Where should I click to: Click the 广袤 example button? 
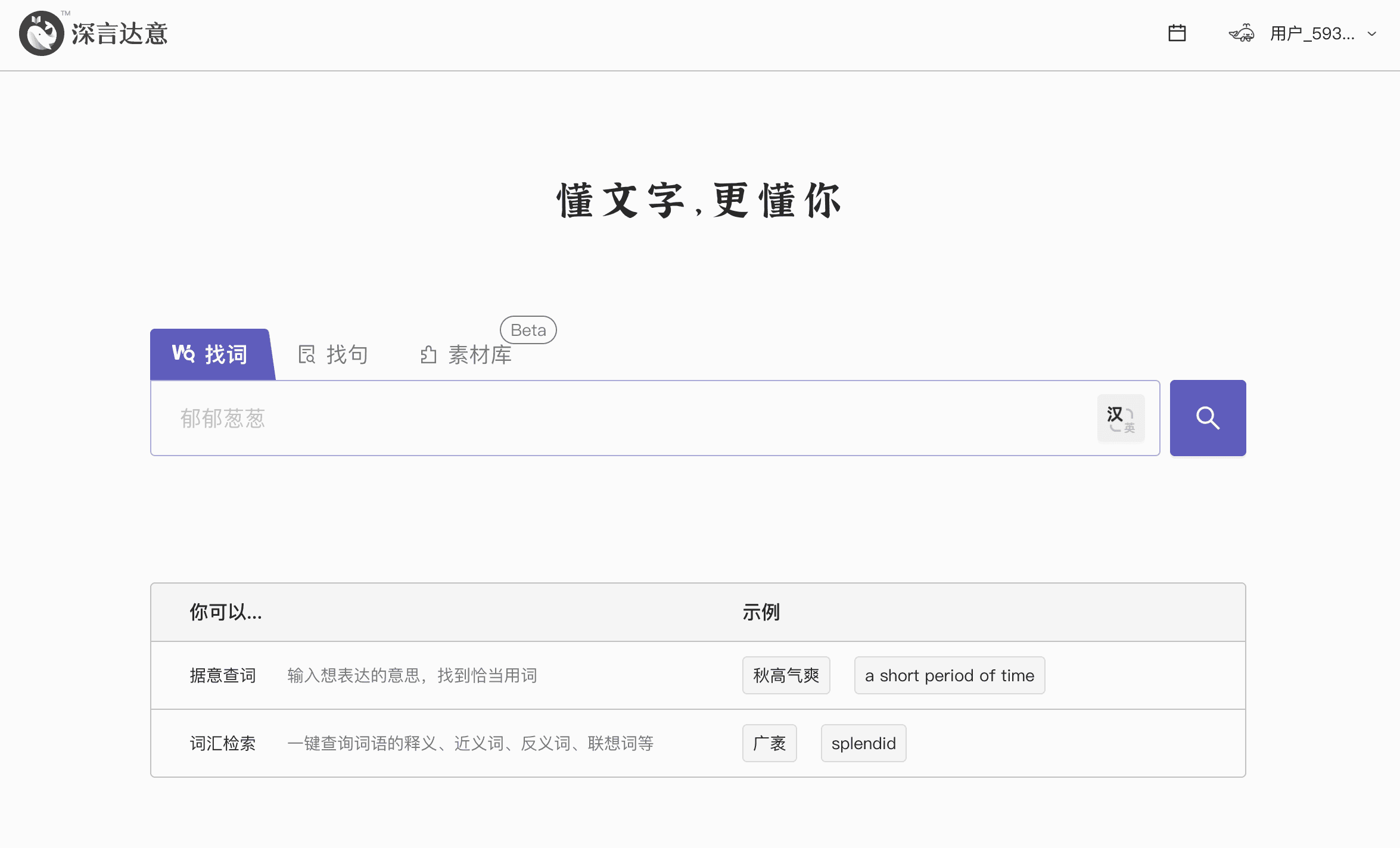[769, 742]
